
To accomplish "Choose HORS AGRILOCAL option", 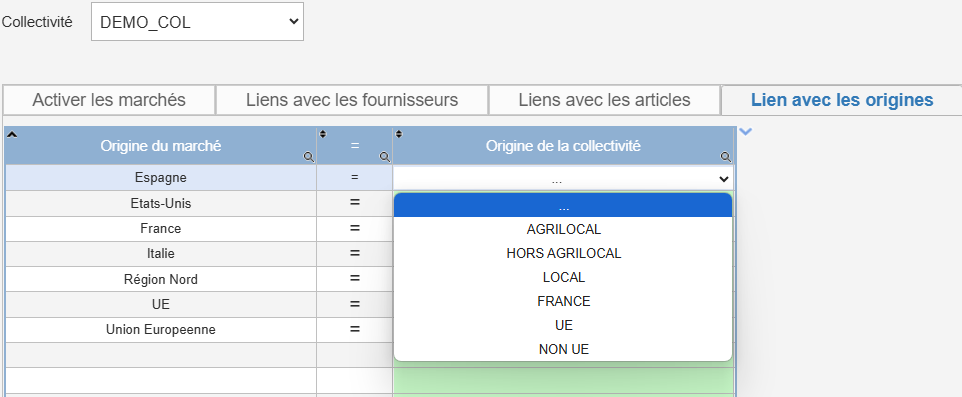I will click(563, 253).
